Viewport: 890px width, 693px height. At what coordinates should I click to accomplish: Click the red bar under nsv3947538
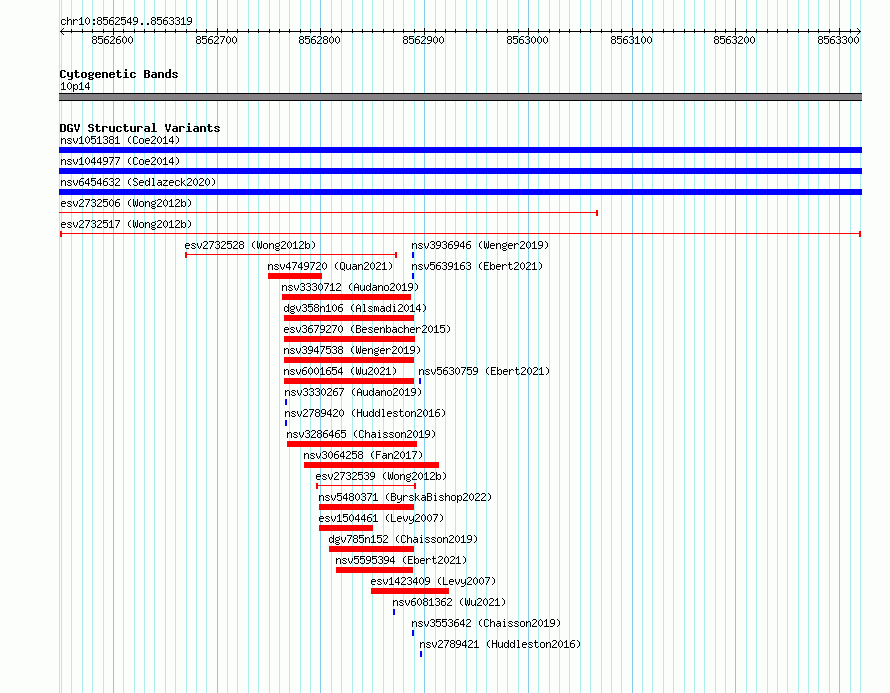(349, 360)
